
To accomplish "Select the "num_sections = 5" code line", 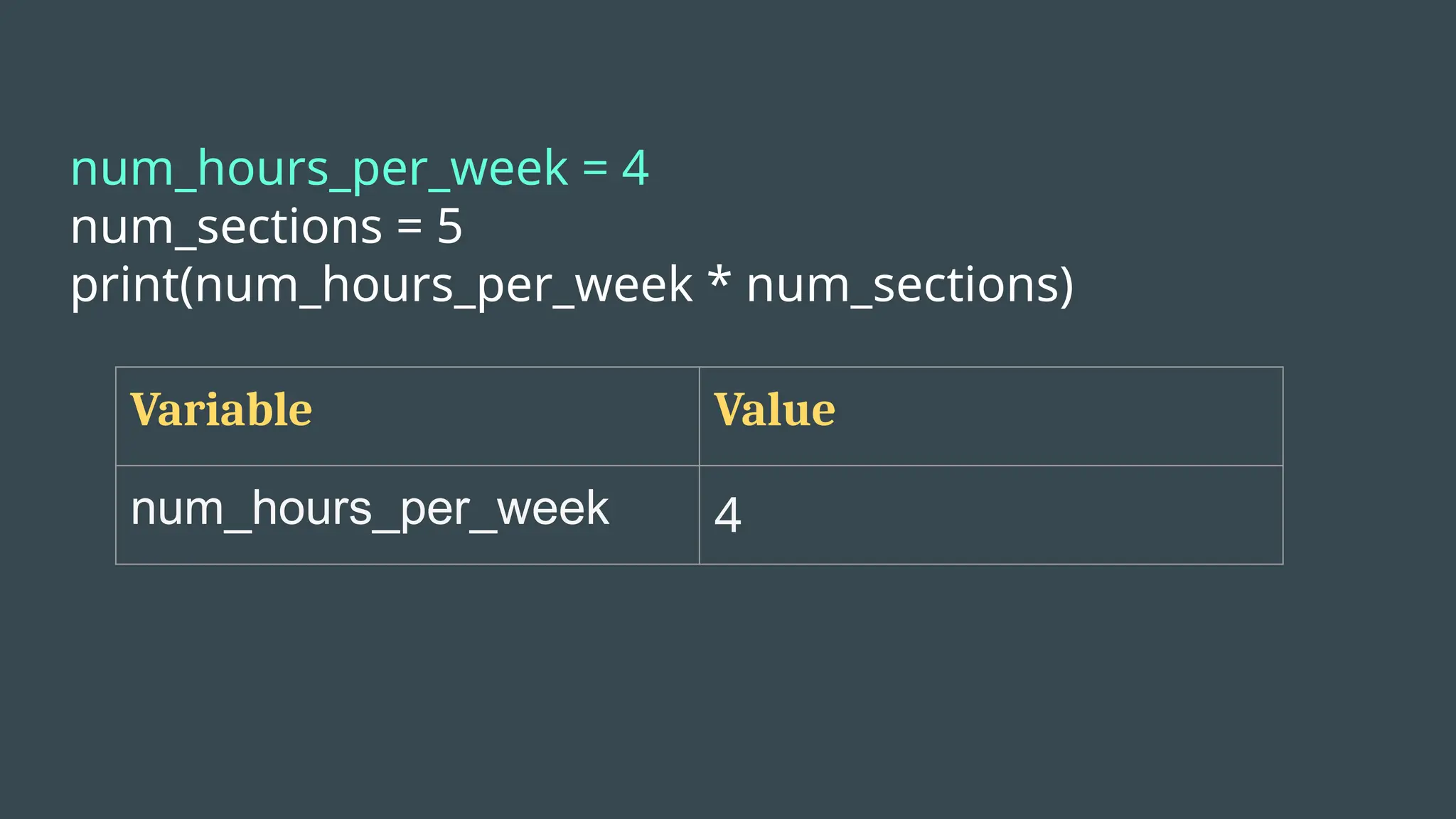I will (x=267, y=227).
